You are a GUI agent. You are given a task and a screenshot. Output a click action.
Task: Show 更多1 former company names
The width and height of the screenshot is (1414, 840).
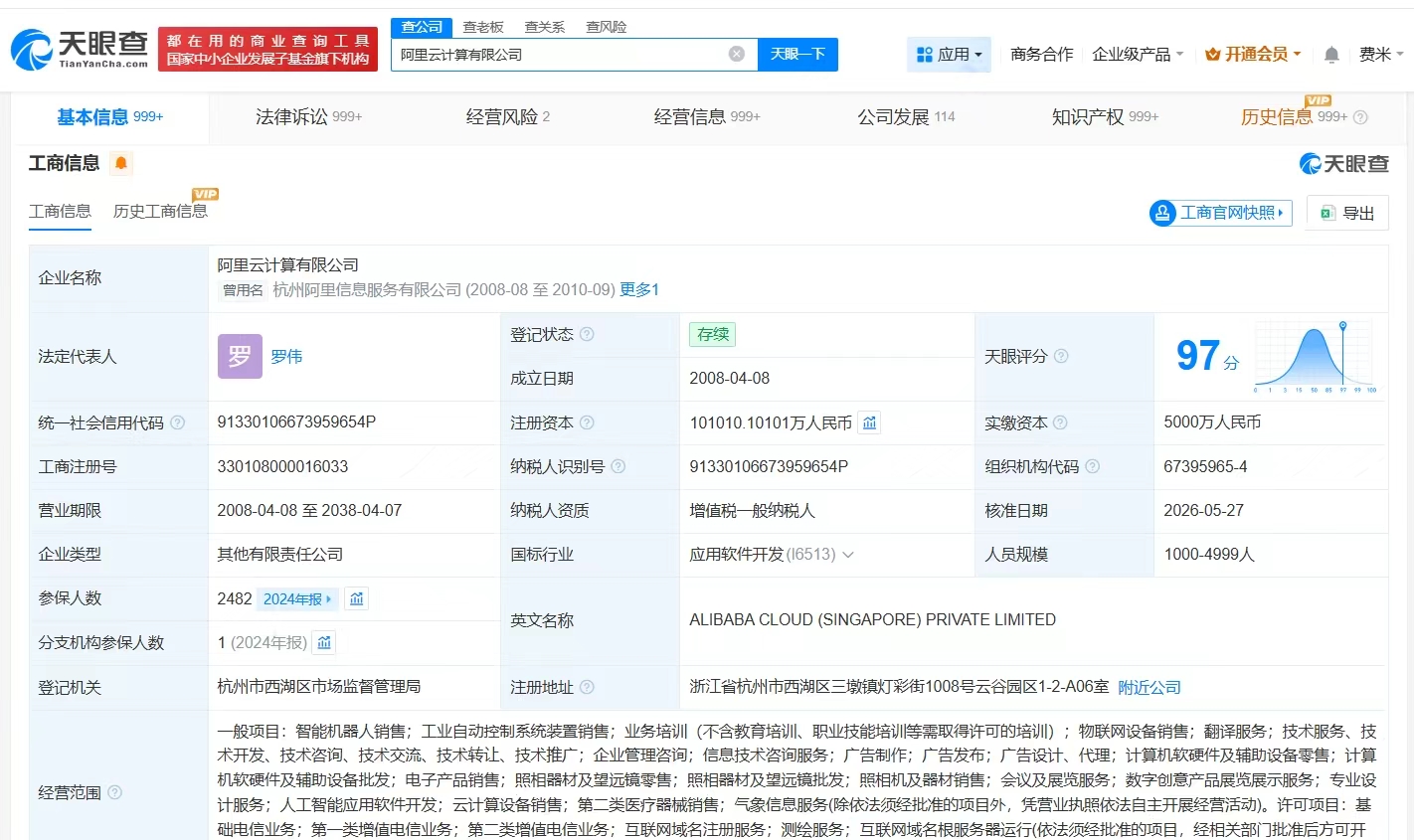639,290
